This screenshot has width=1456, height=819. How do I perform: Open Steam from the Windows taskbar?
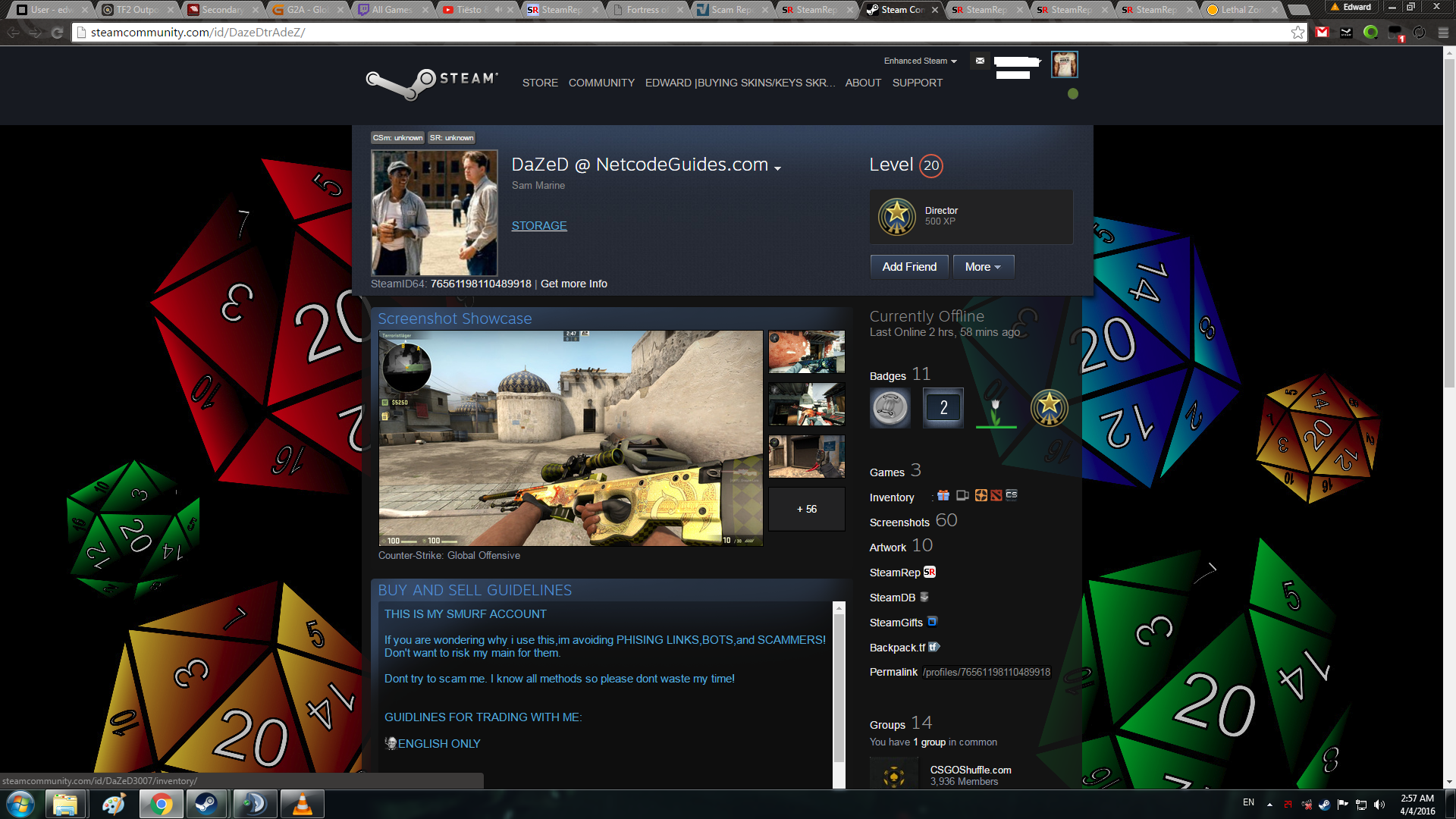pos(206,804)
